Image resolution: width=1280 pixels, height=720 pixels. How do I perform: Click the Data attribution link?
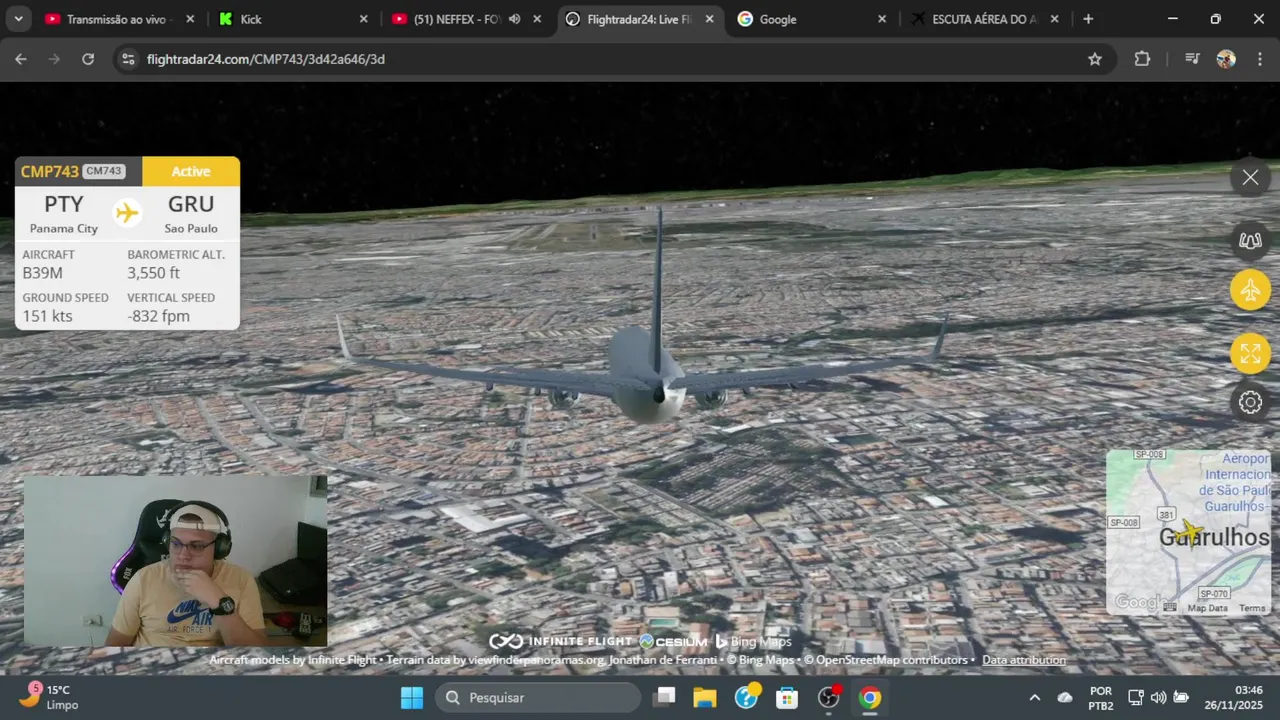(1024, 660)
